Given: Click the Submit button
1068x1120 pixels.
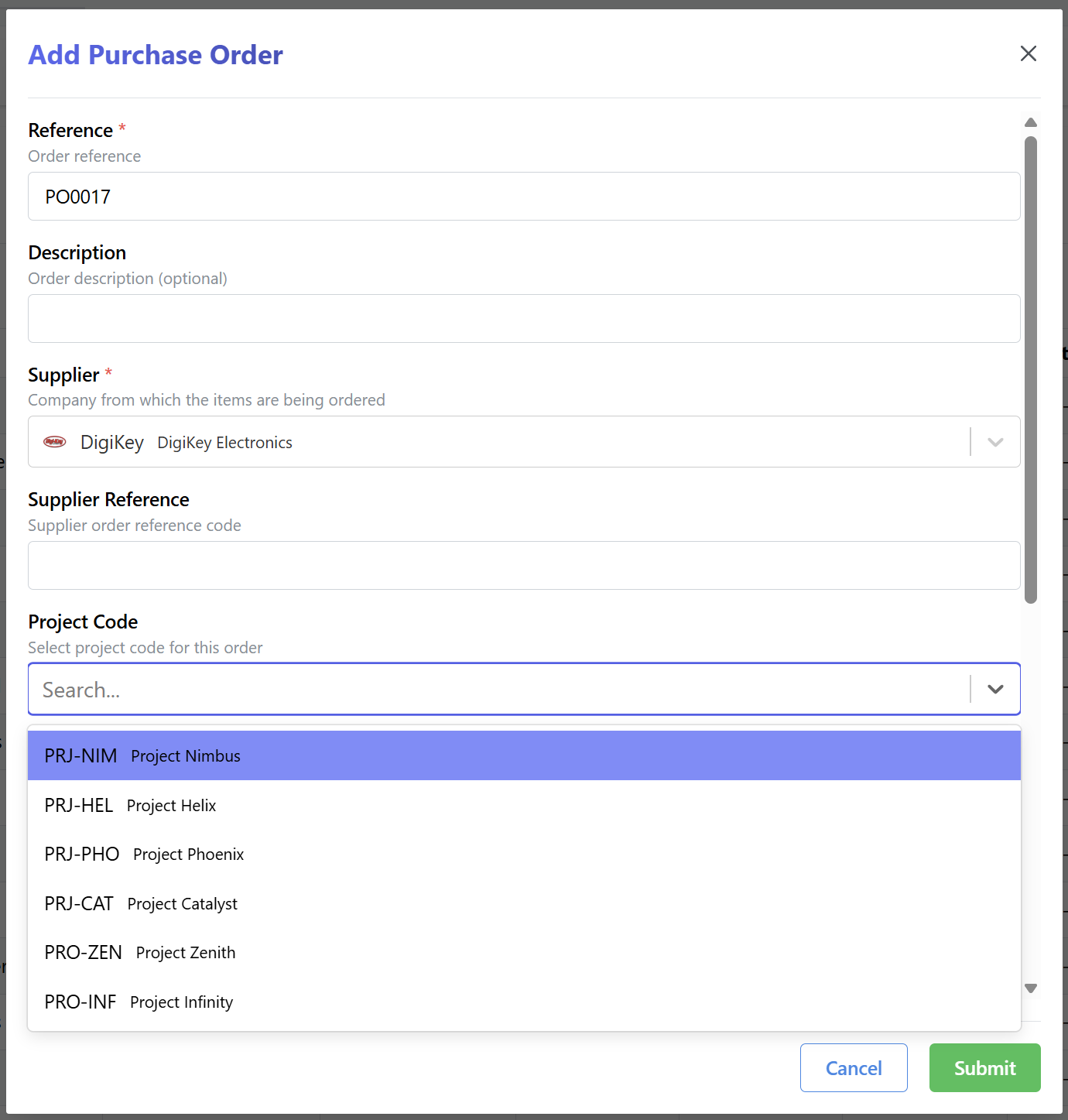Looking at the screenshot, I should 984,1067.
